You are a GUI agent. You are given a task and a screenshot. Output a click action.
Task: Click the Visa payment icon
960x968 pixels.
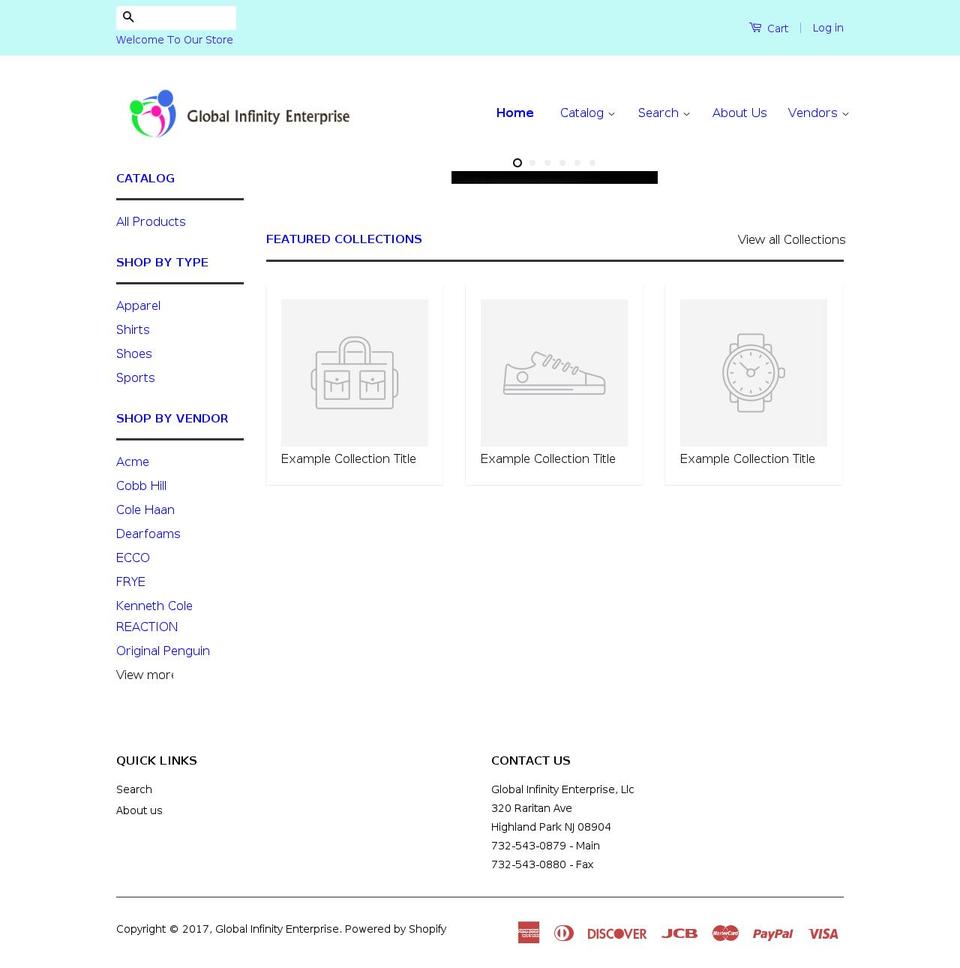(x=822, y=933)
